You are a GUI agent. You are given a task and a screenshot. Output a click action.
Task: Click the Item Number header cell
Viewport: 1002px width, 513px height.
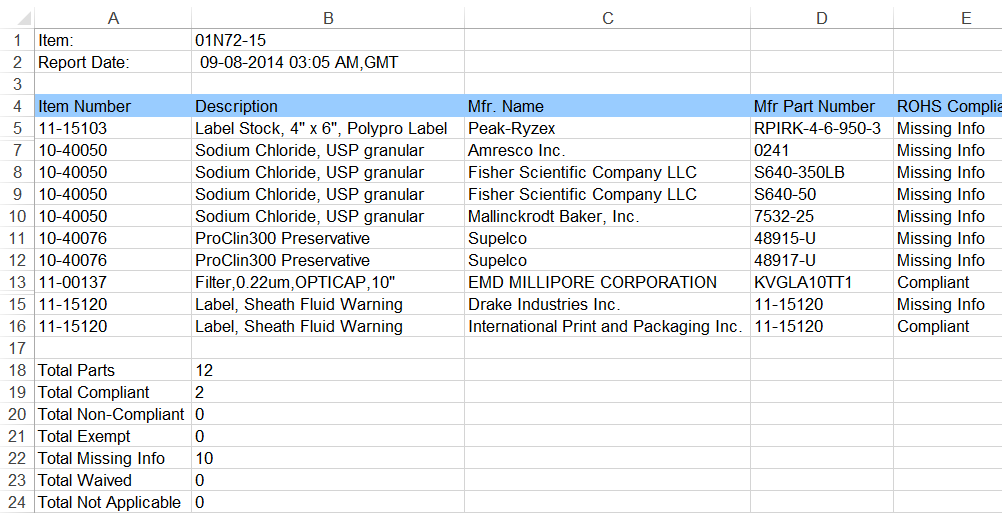coord(113,106)
